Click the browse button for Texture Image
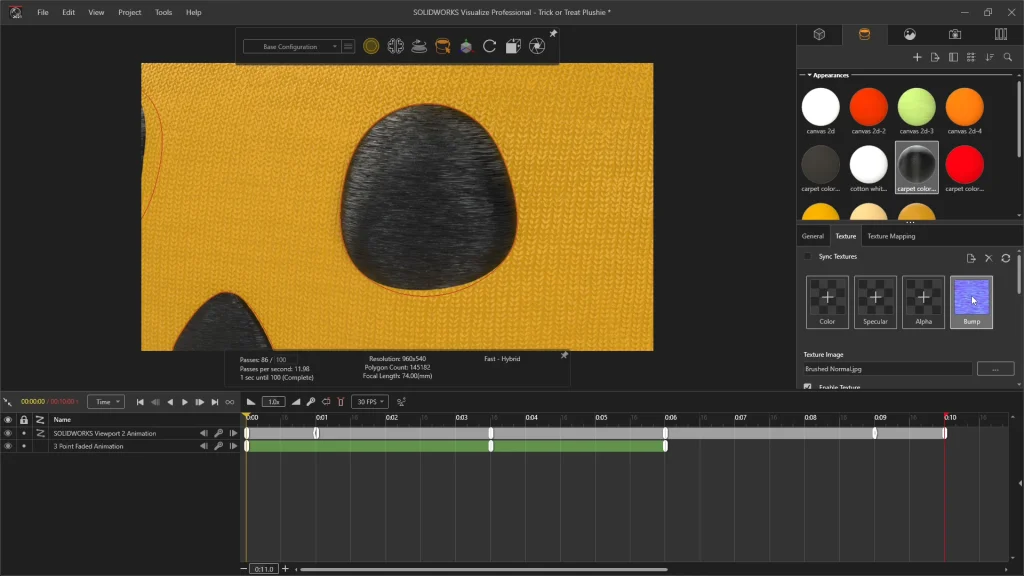 coord(995,369)
